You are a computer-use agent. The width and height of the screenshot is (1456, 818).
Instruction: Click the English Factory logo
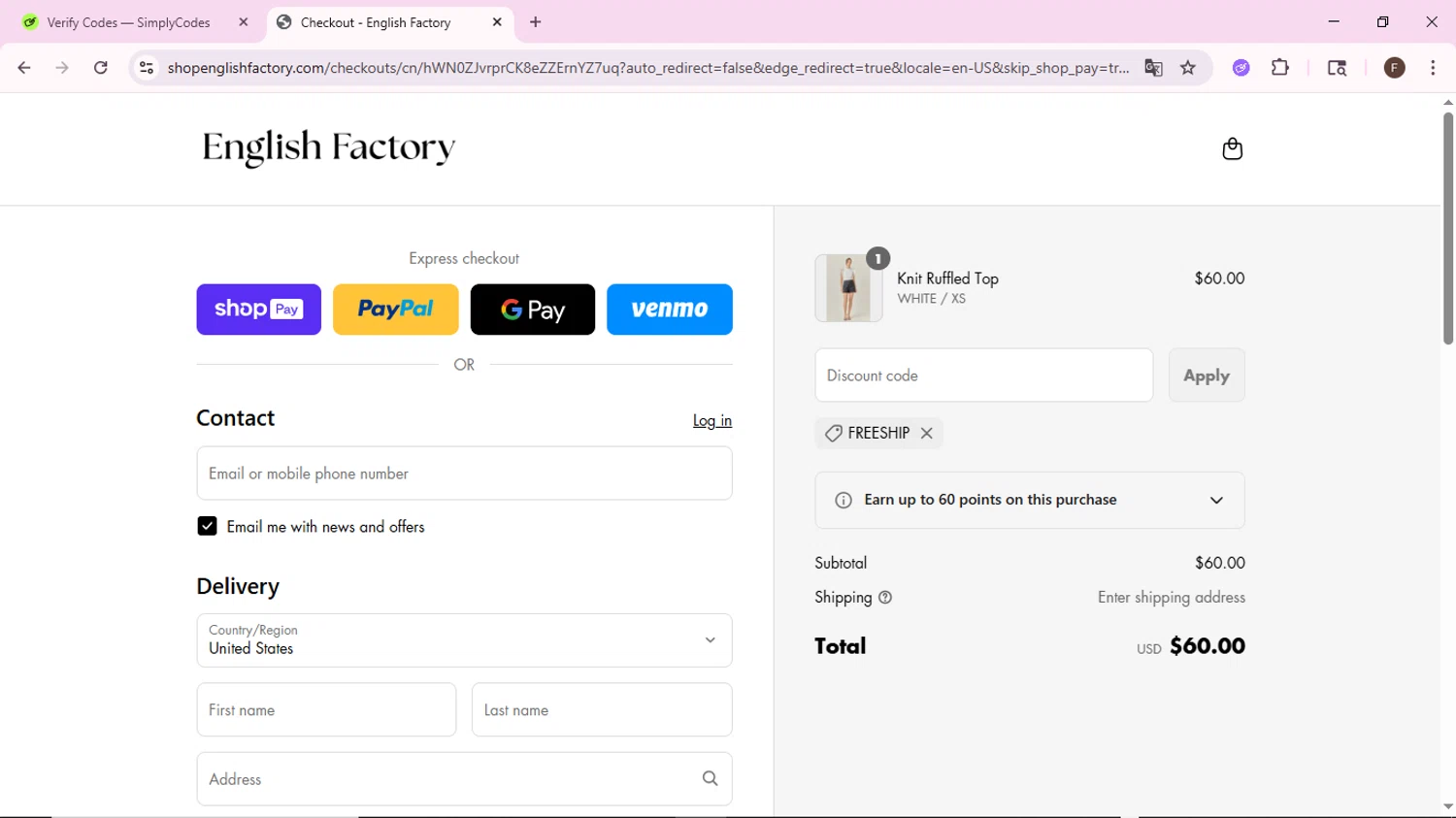[x=328, y=147]
